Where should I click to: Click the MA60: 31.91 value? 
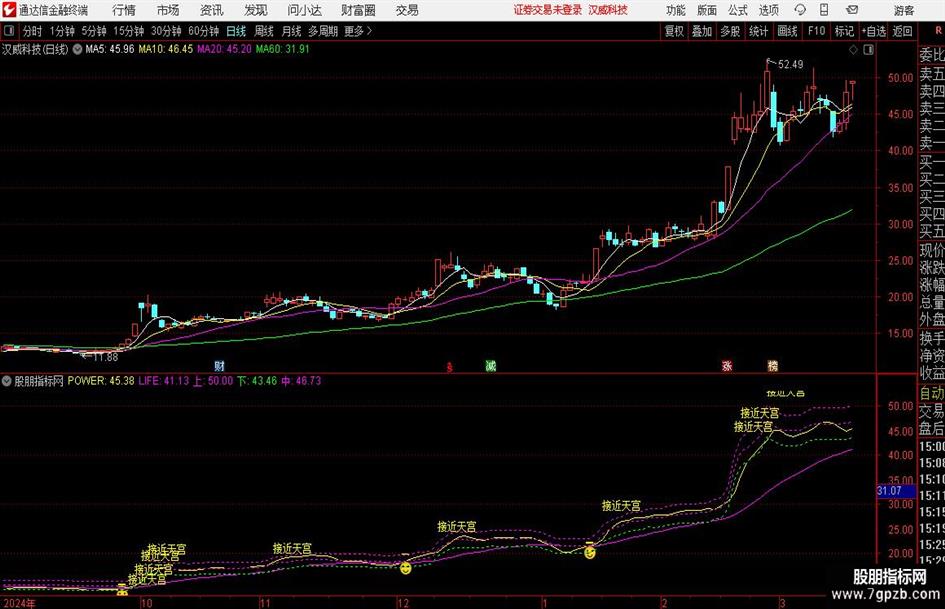pyautogui.click(x=283, y=49)
